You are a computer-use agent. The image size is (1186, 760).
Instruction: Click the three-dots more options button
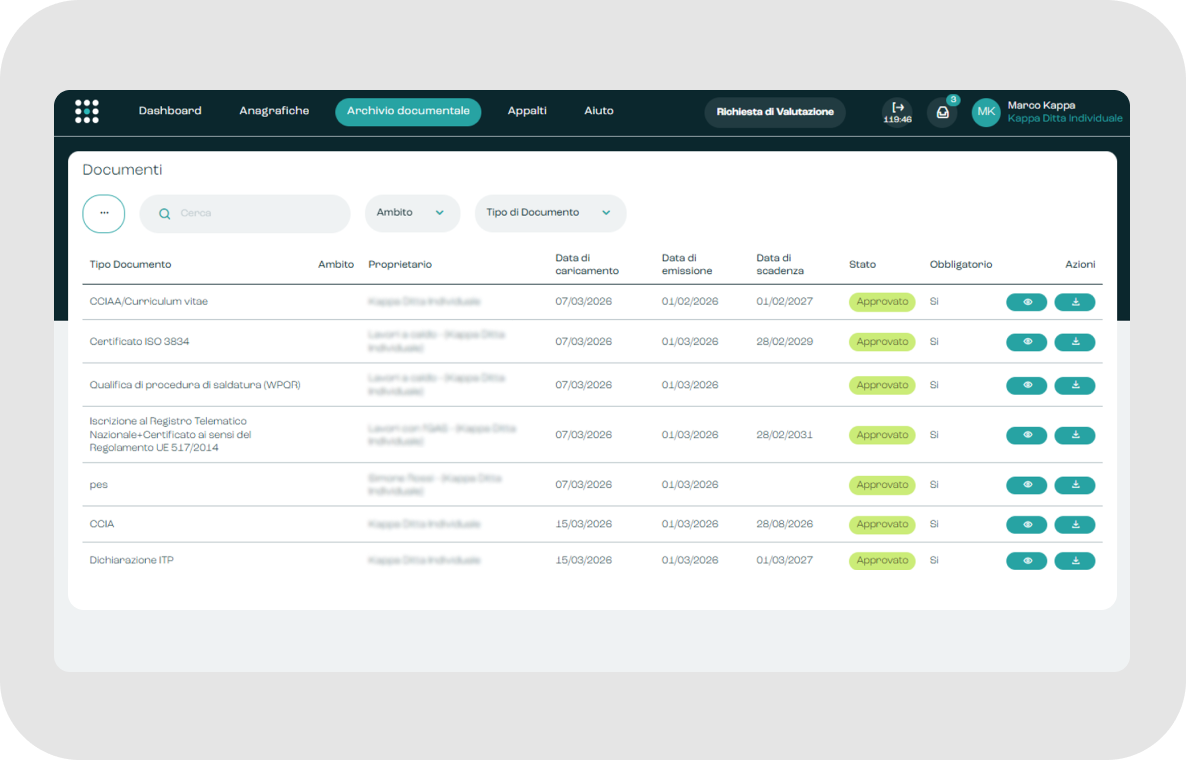pyautogui.click(x=104, y=213)
